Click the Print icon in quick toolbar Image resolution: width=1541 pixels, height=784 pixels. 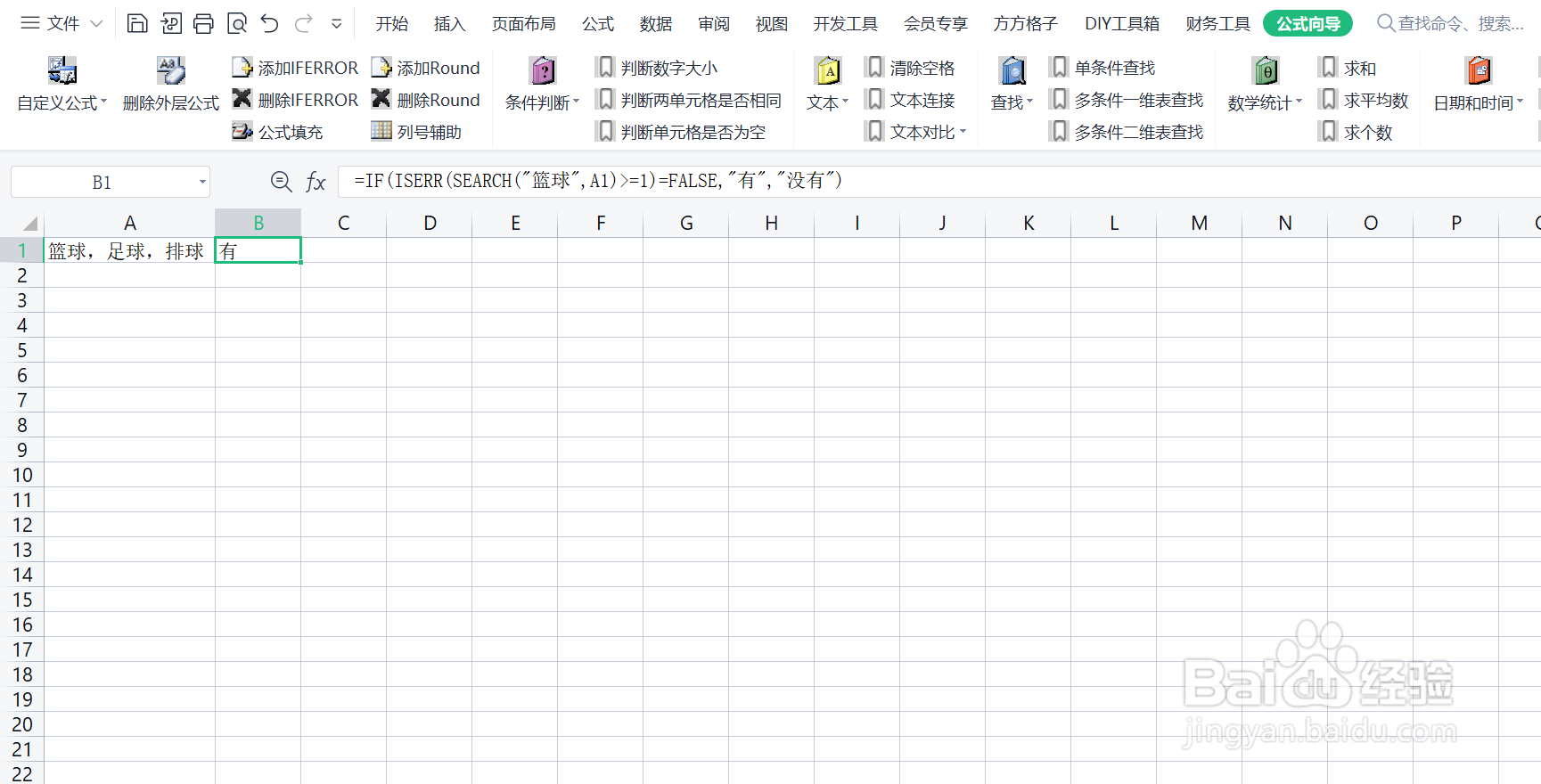[203, 24]
